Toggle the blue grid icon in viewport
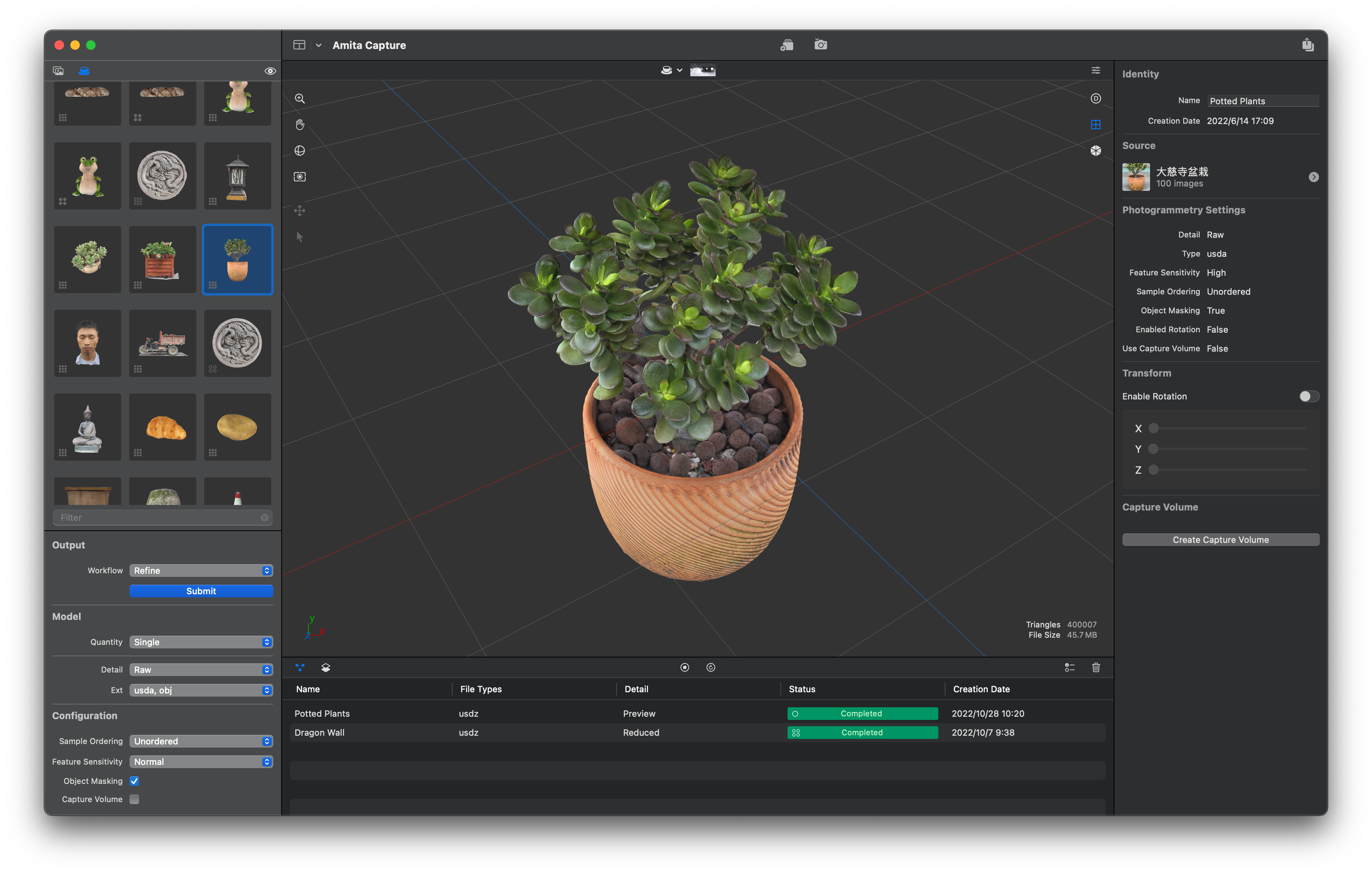 coord(1096,124)
